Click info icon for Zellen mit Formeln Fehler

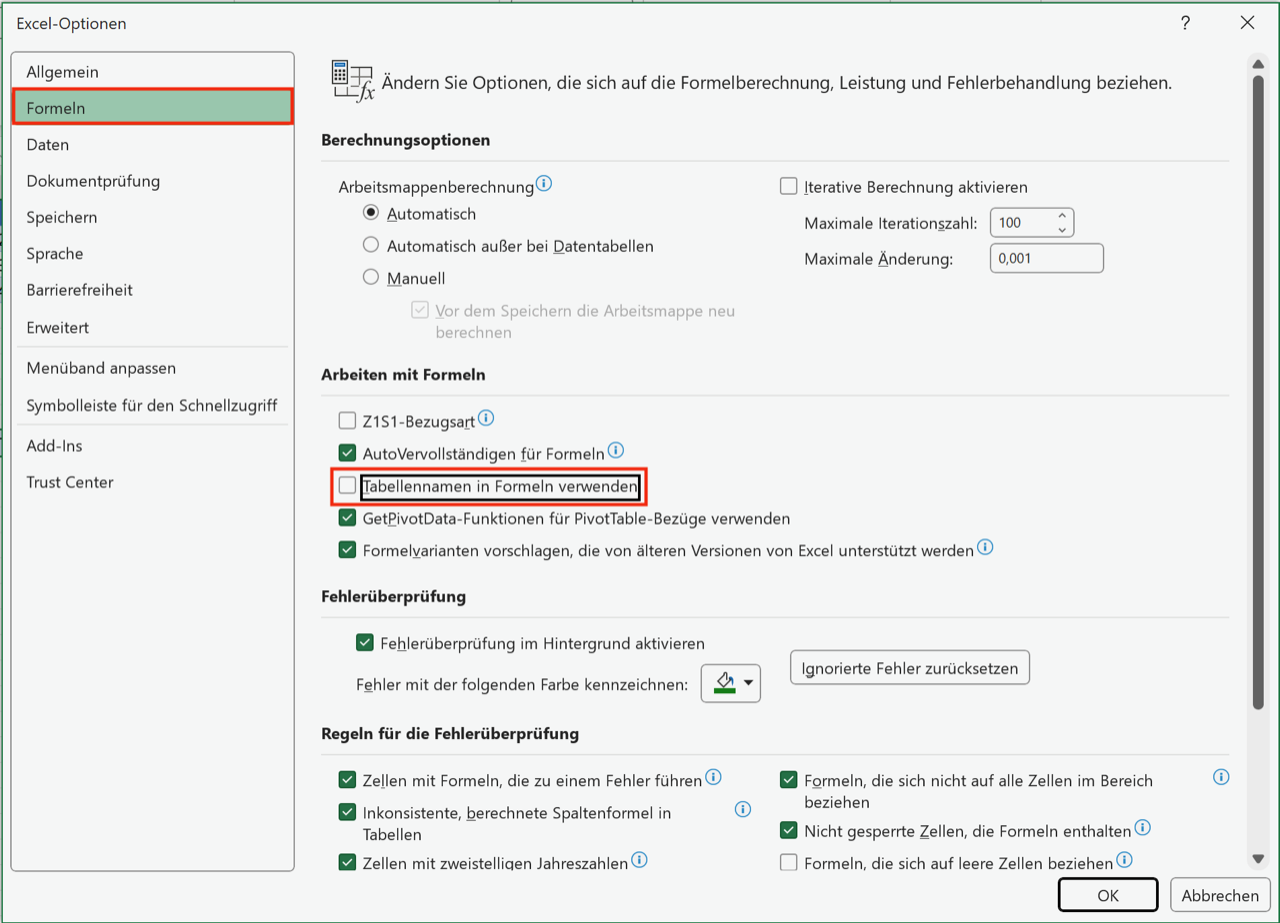pos(713,777)
